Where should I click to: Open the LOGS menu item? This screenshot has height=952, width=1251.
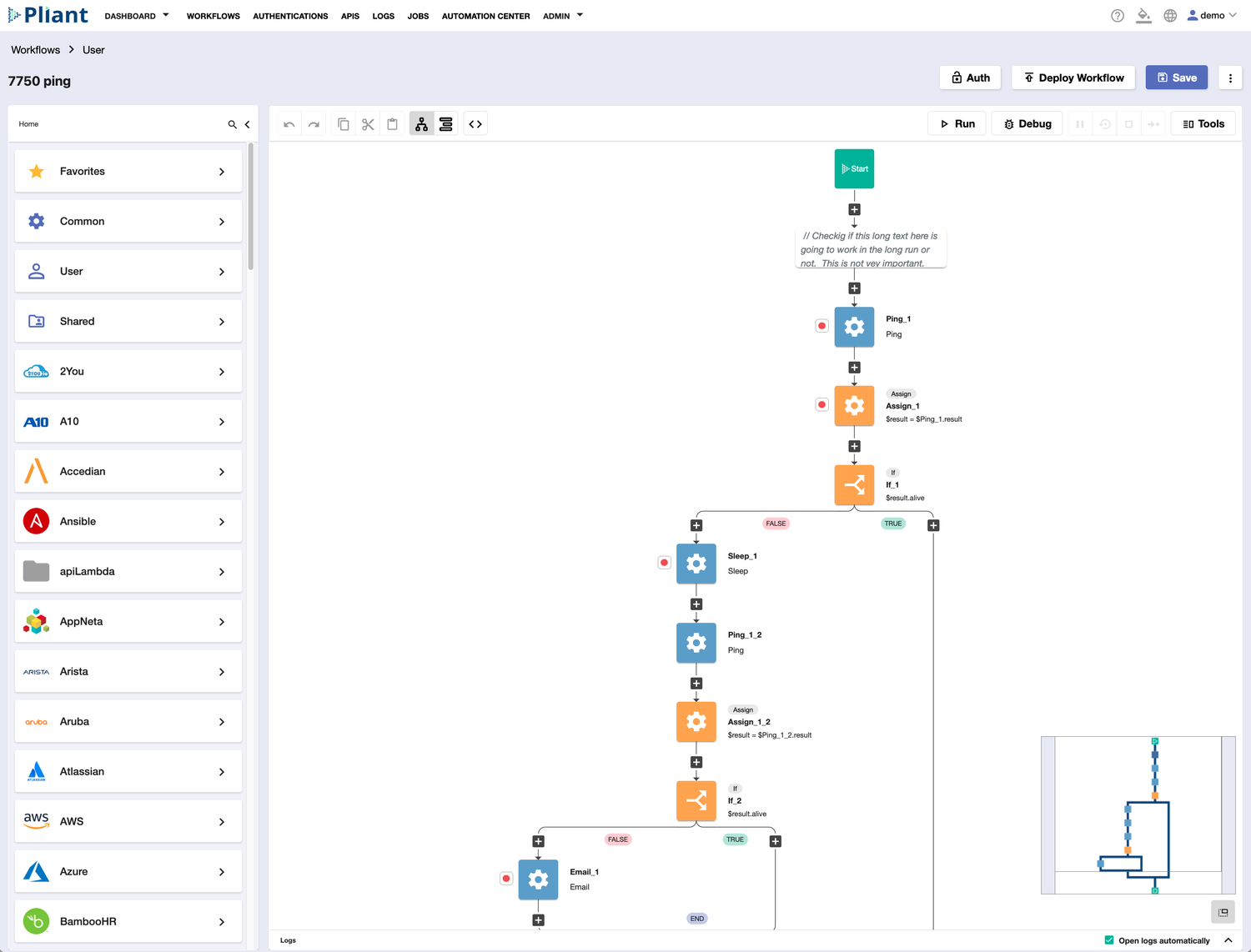pos(383,16)
